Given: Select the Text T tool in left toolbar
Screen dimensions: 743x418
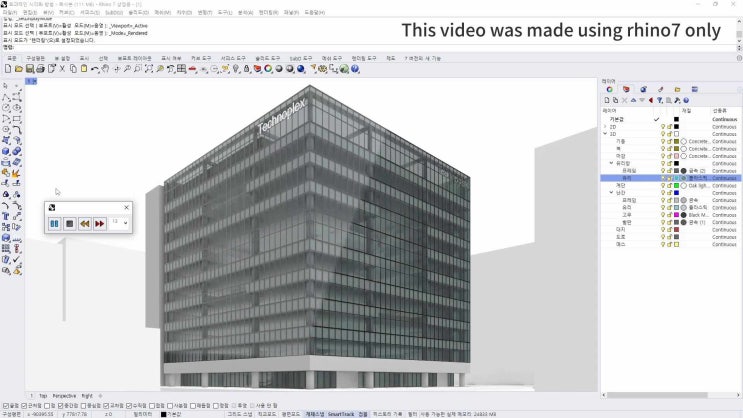Looking at the screenshot, I should coord(6,216).
